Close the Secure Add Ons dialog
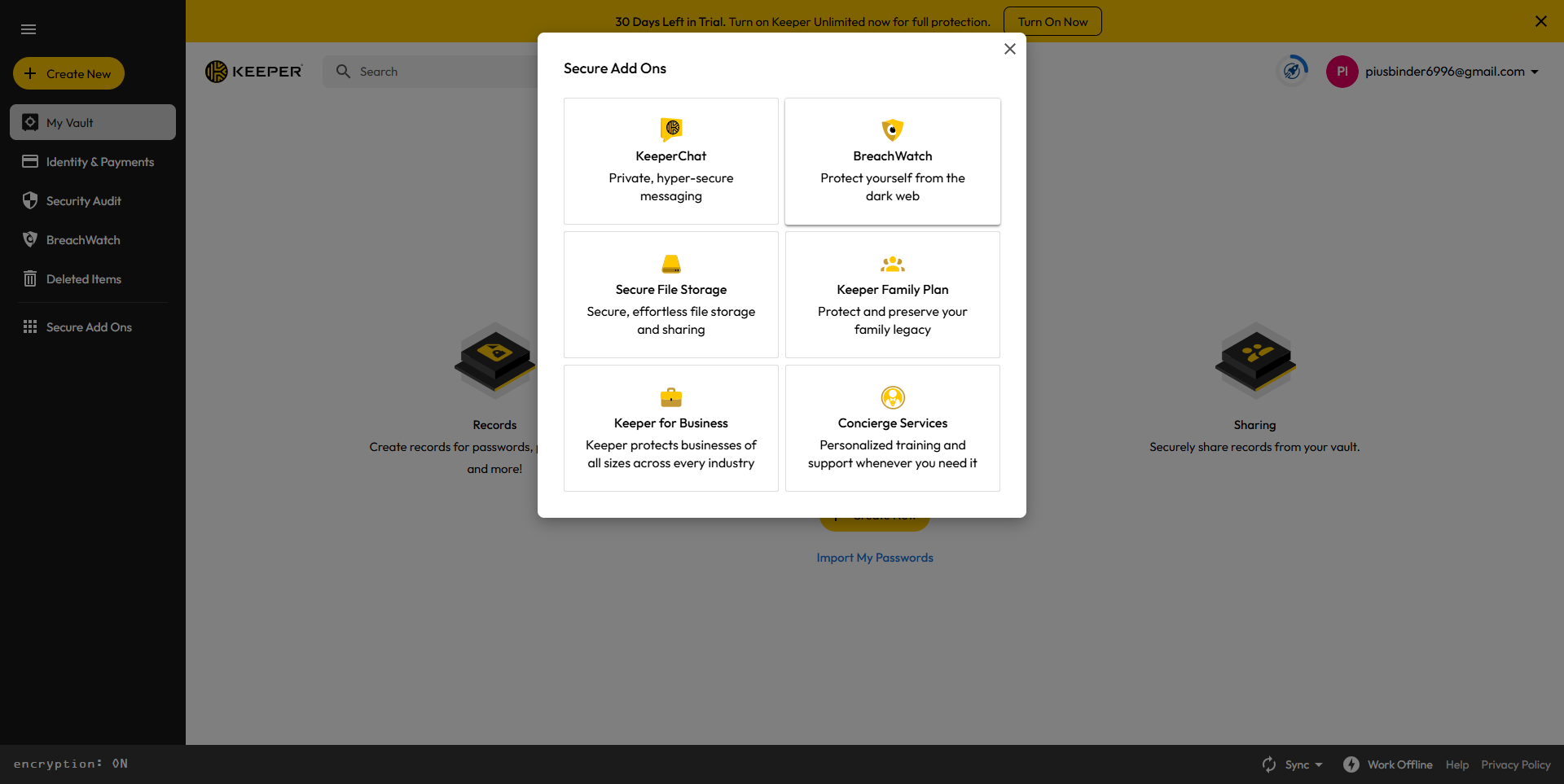1564x784 pixels. (1009, 49)
